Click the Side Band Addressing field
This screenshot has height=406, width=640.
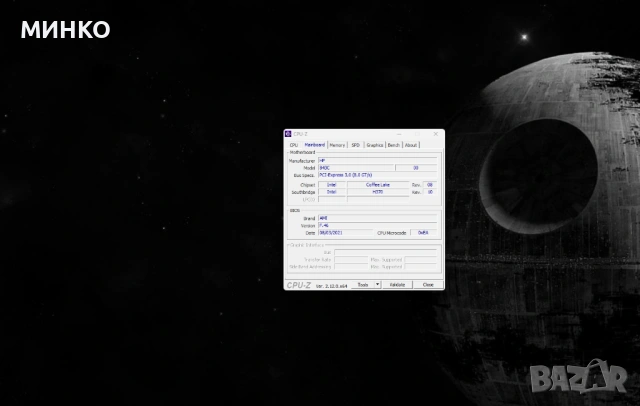coord(351,266)
